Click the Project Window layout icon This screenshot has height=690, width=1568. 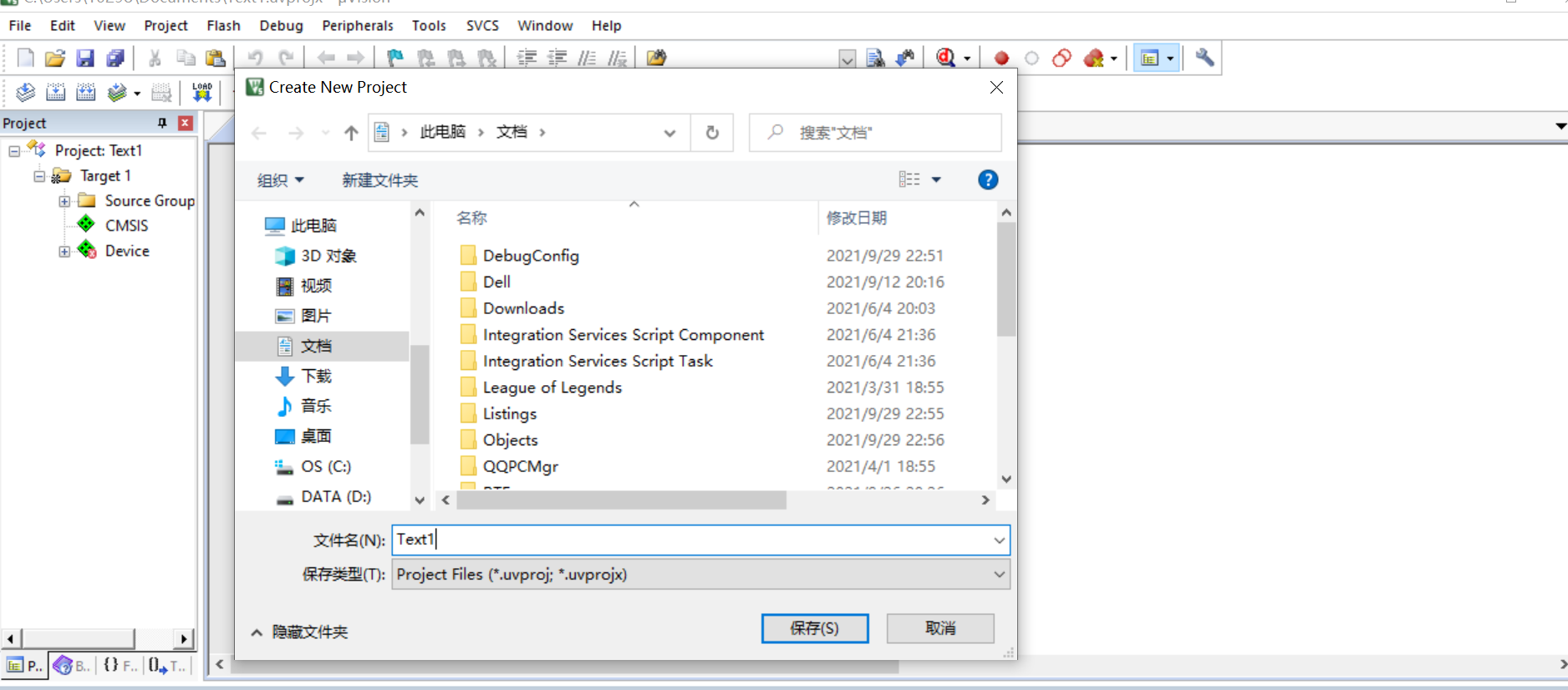click(1150, 58)
